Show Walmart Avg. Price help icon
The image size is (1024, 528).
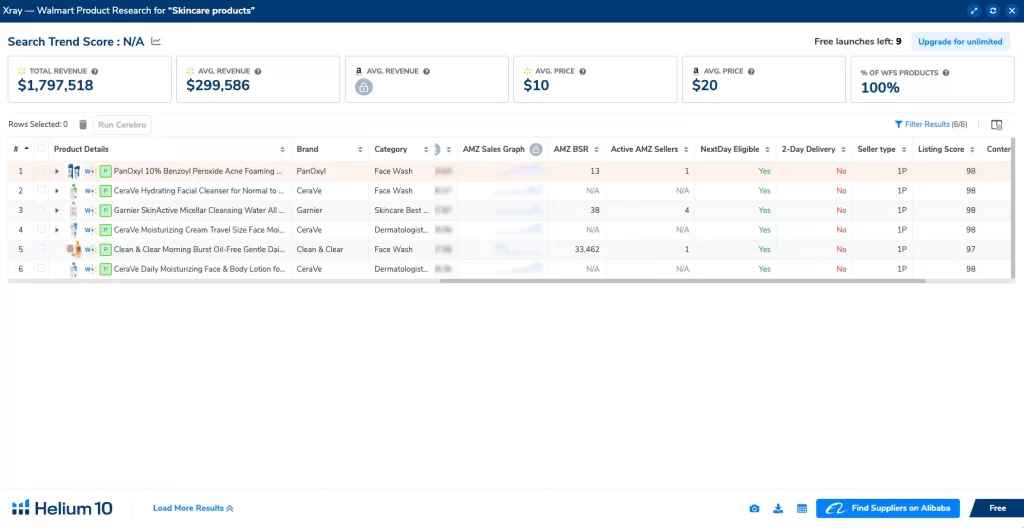[583, 71]
